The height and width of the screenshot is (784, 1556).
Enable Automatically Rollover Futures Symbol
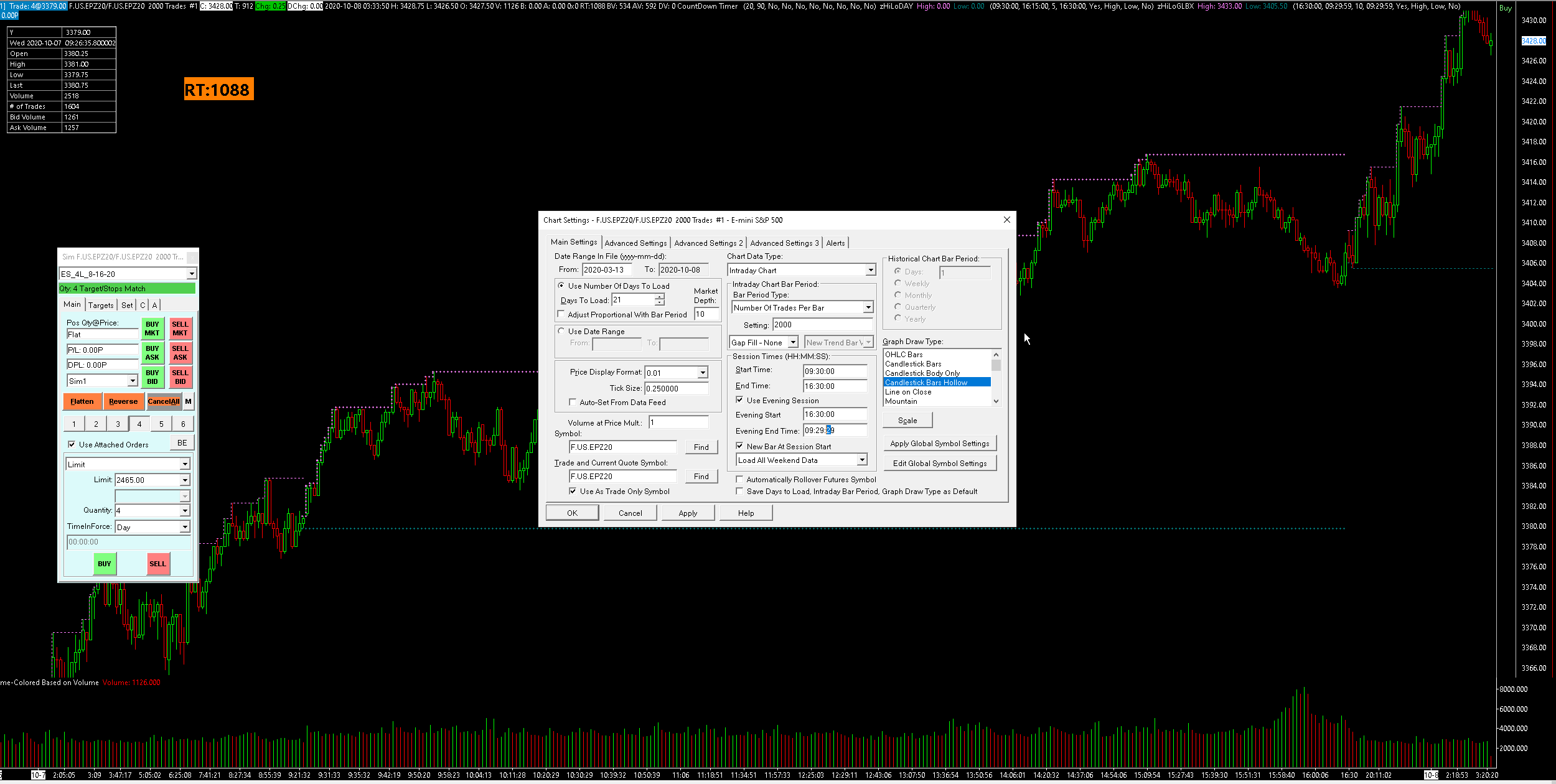(x=739, y=480)
